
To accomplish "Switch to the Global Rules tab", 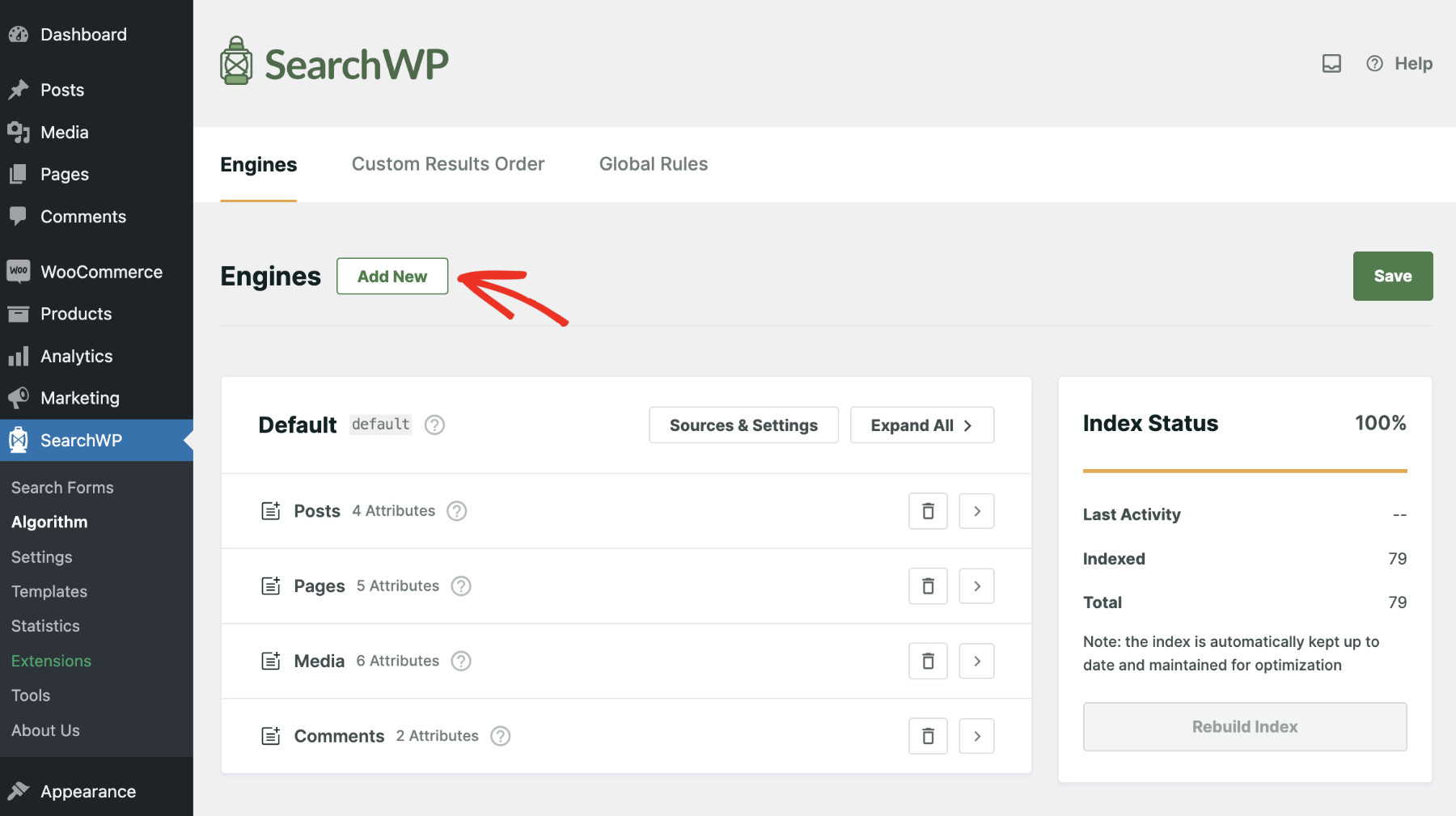I will click(x=654, y=164).
